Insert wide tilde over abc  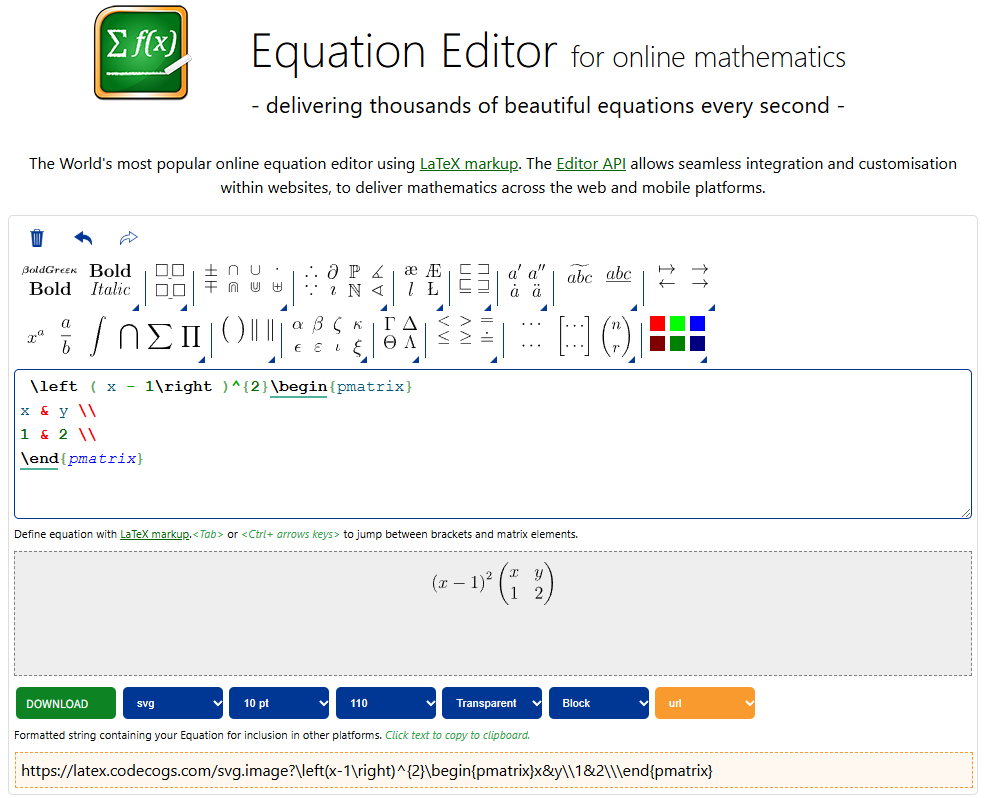coord(579,275)
